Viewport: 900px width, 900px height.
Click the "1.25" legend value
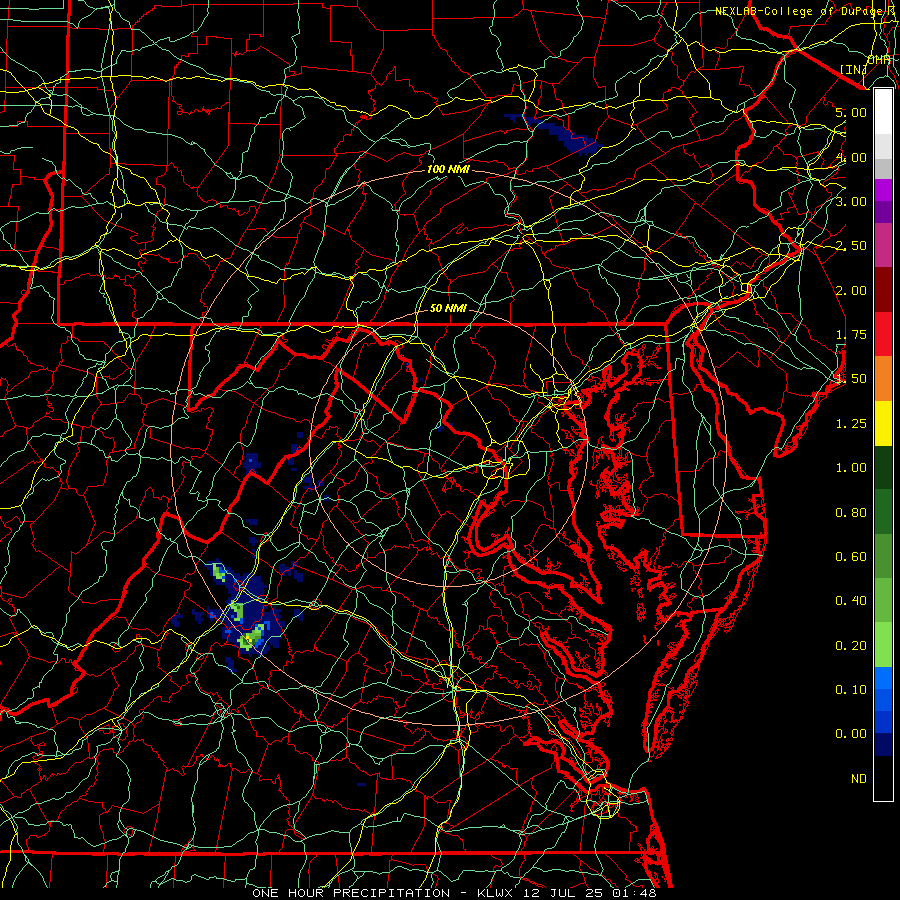[851, 424]
